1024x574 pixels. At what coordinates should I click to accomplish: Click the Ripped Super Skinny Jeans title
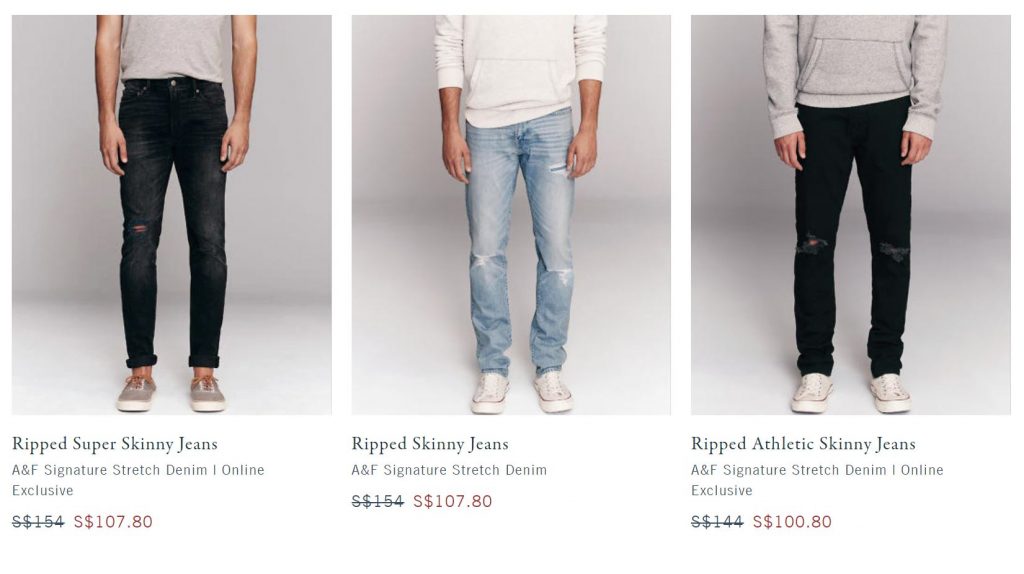pyautogui.click(x=115, y=444)
